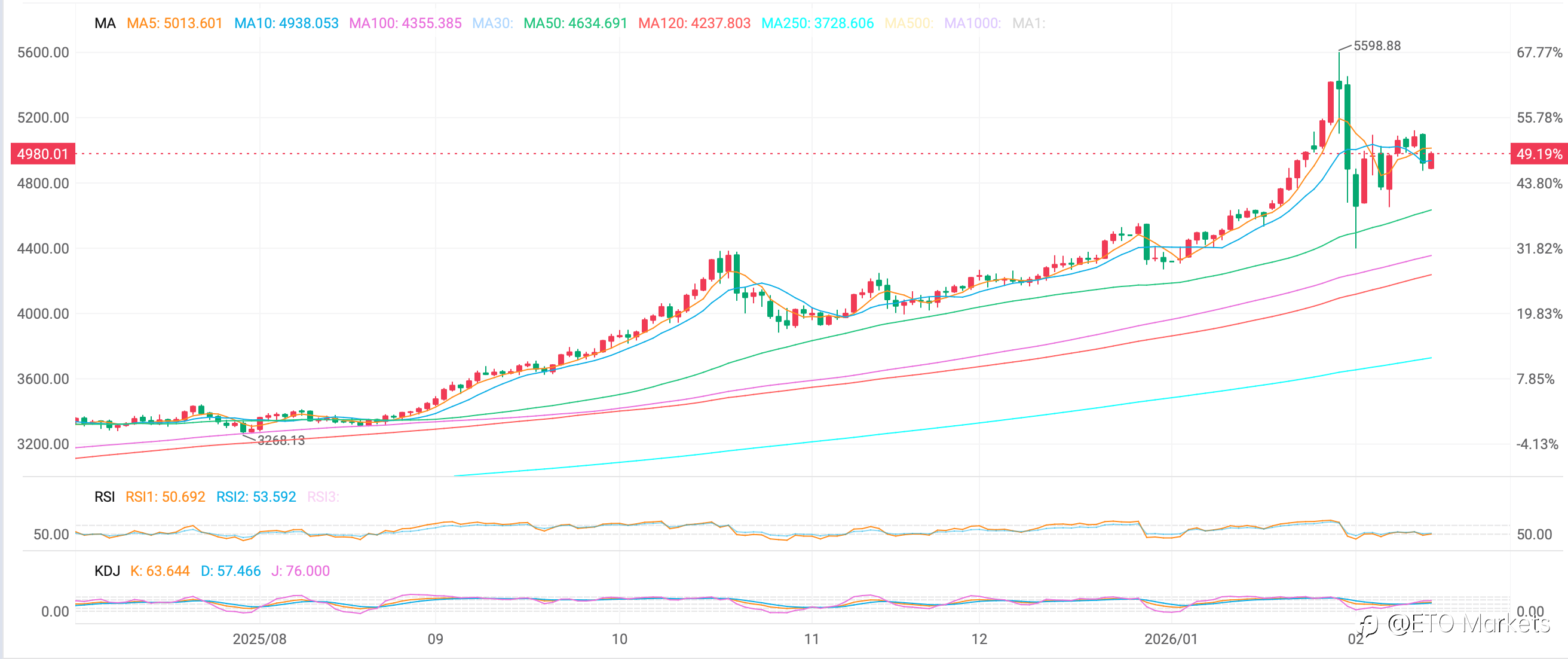This screenshot has width=1568, height=659.
Task: Enable the faded RSI3 indicator label
Action: coord(323,497)
